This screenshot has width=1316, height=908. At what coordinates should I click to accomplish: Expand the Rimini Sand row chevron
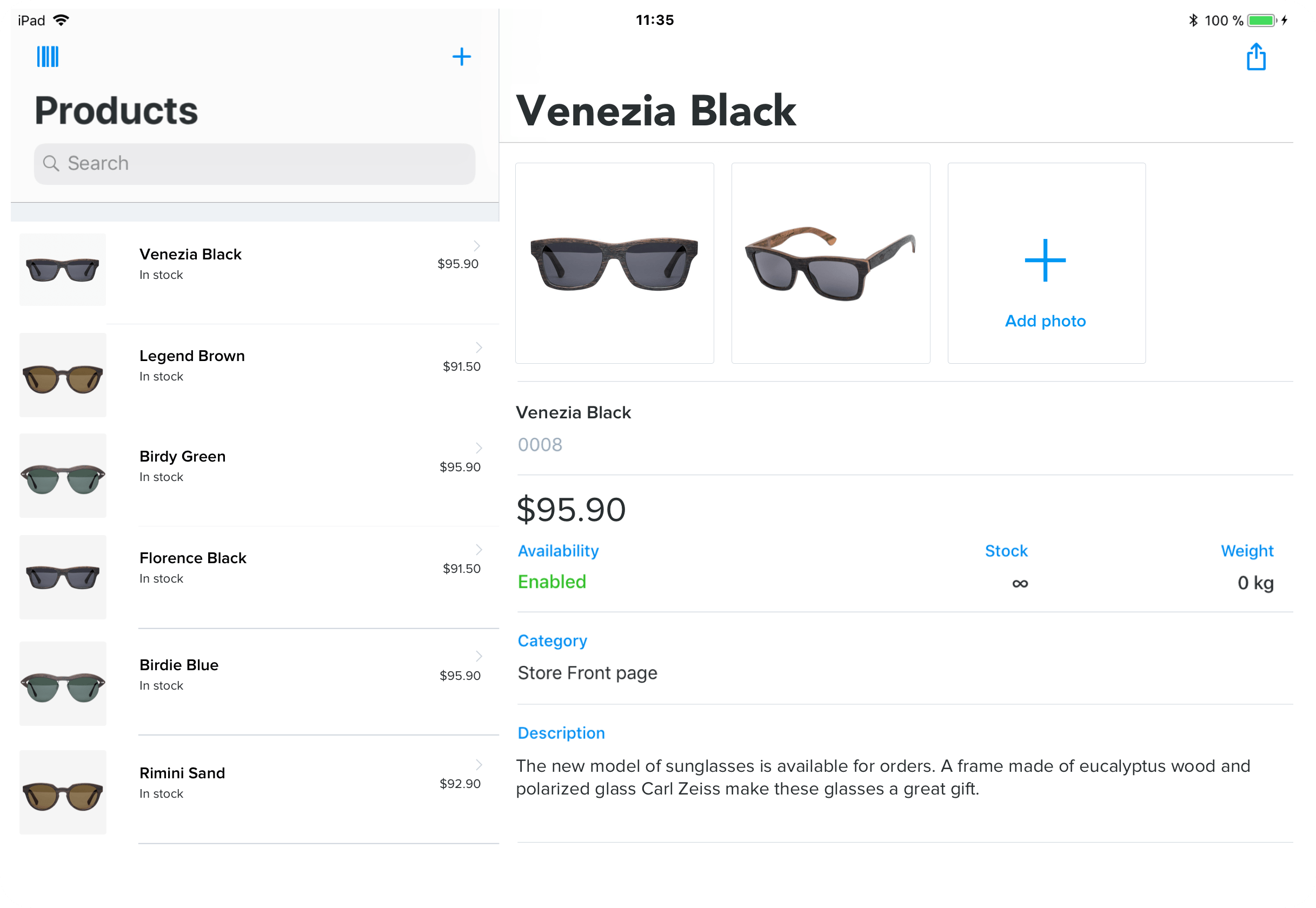coord(479,765)
